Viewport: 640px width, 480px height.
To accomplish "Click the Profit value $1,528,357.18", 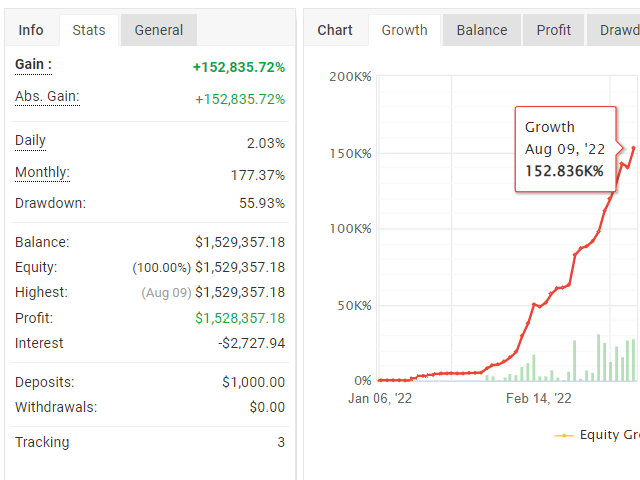I will click(239, 318).
